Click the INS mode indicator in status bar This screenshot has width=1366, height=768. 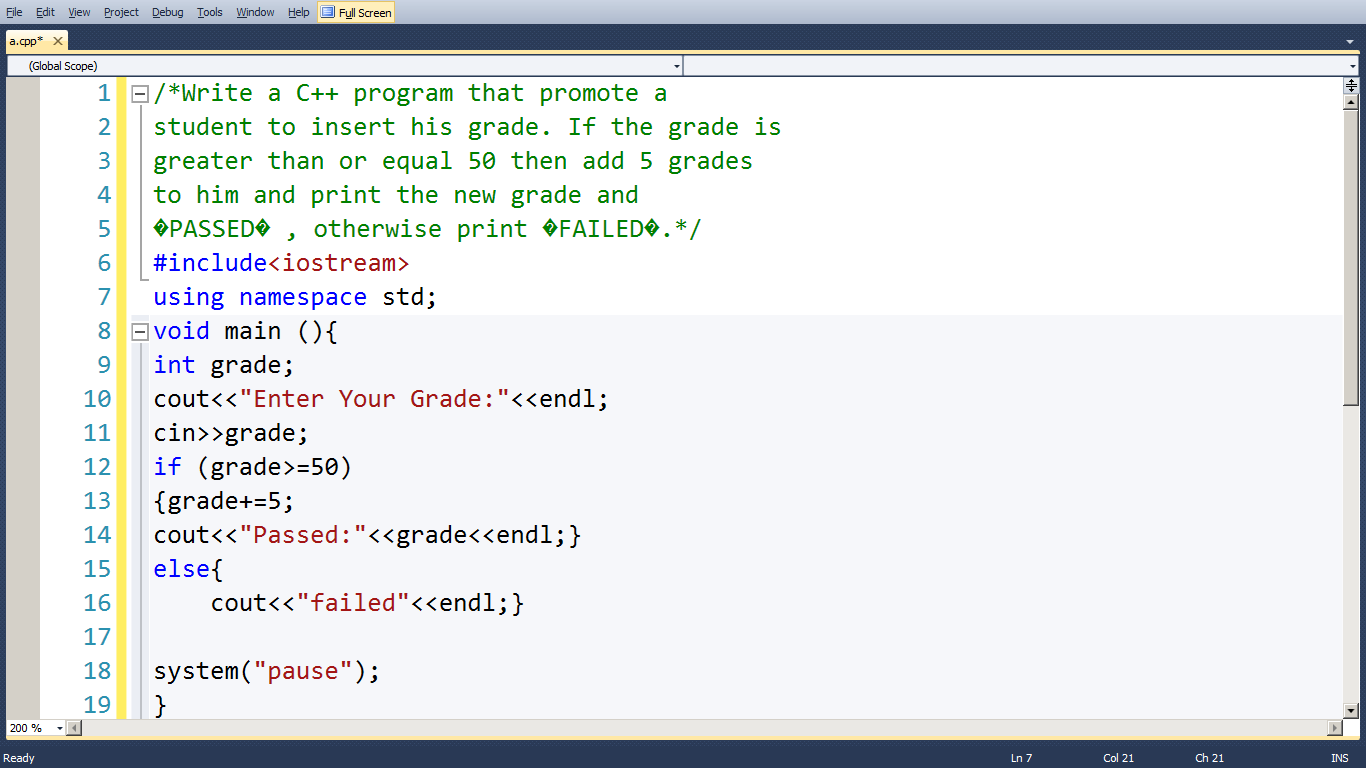[x=1340, y=758]
